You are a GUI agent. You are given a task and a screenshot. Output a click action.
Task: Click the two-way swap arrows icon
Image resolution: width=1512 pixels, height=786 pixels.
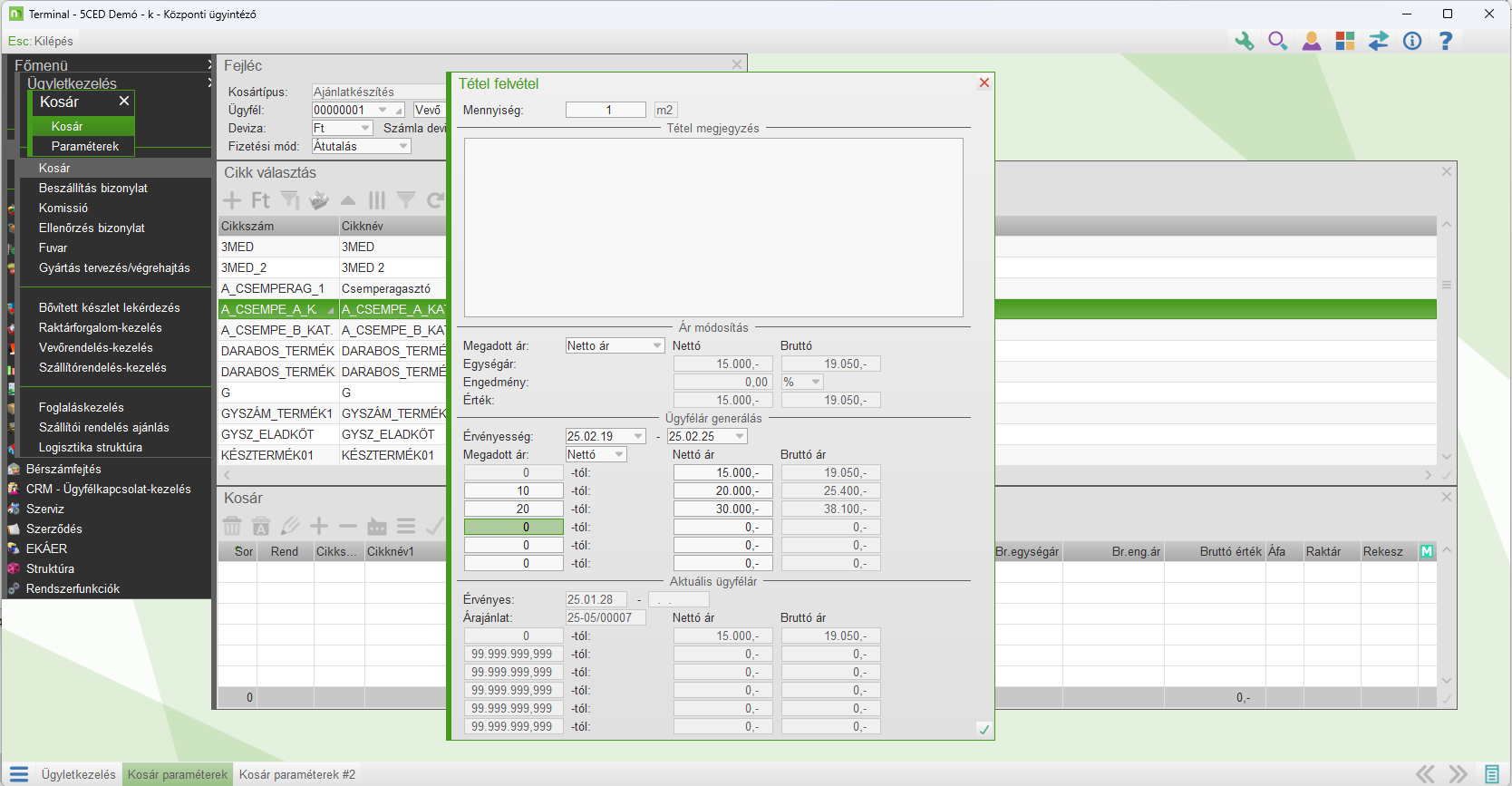tap(1378, 41)
